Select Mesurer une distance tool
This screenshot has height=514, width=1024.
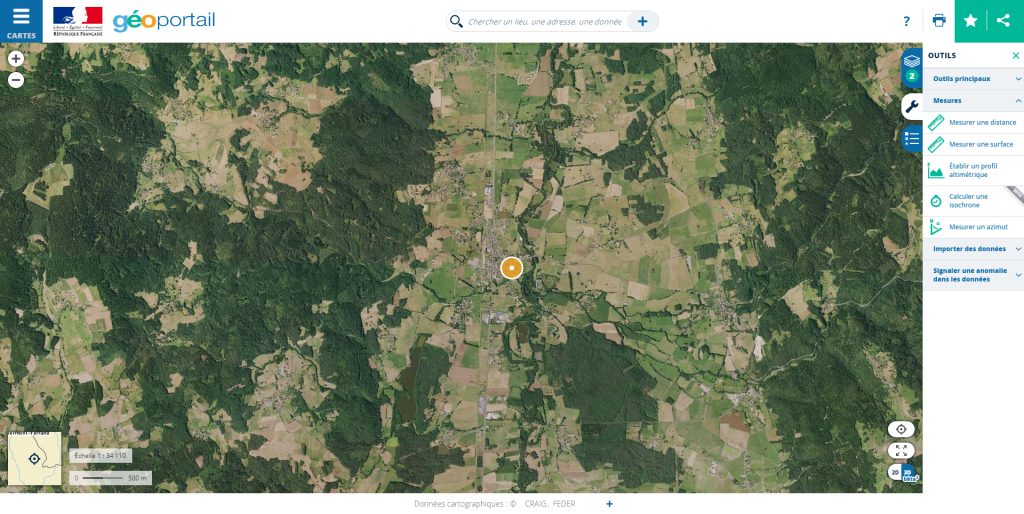(x=973, y=122)
